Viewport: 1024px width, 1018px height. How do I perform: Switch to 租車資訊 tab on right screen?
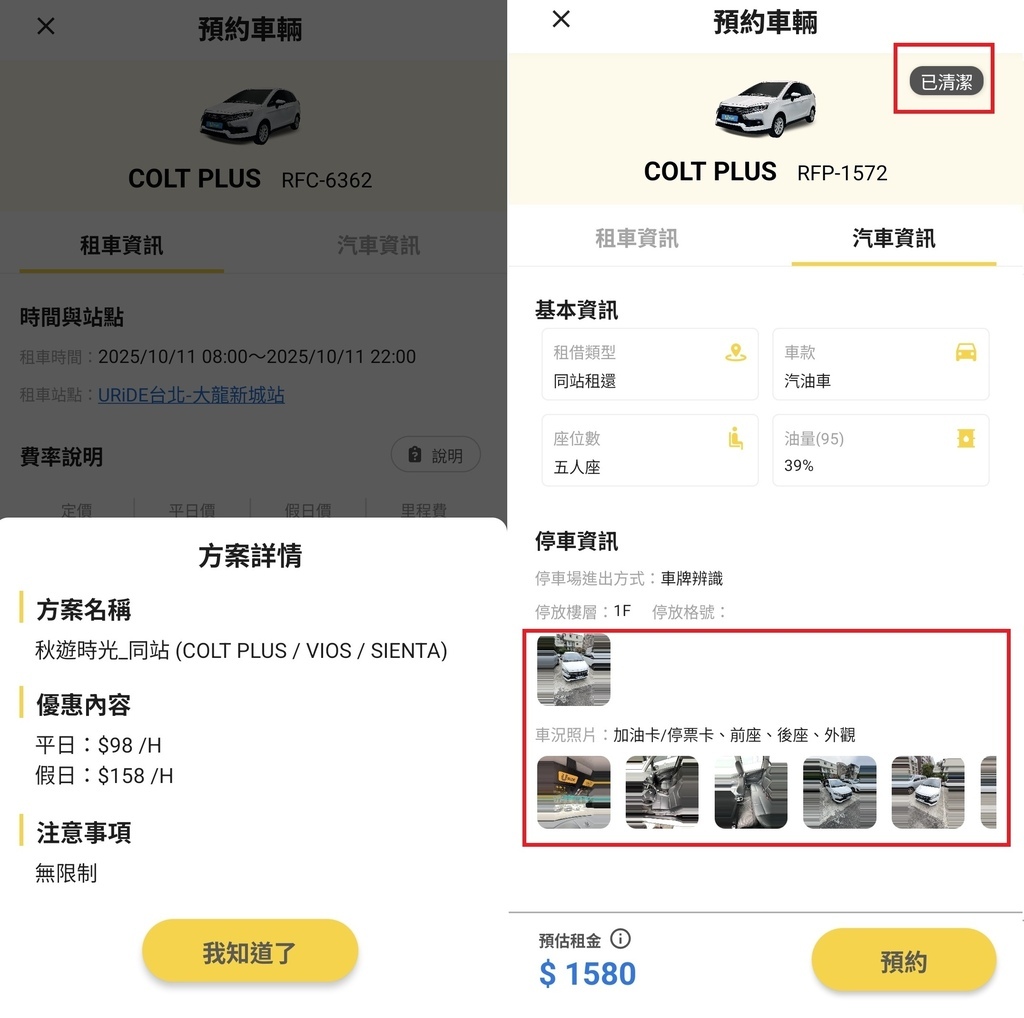(x=636, y=238)
